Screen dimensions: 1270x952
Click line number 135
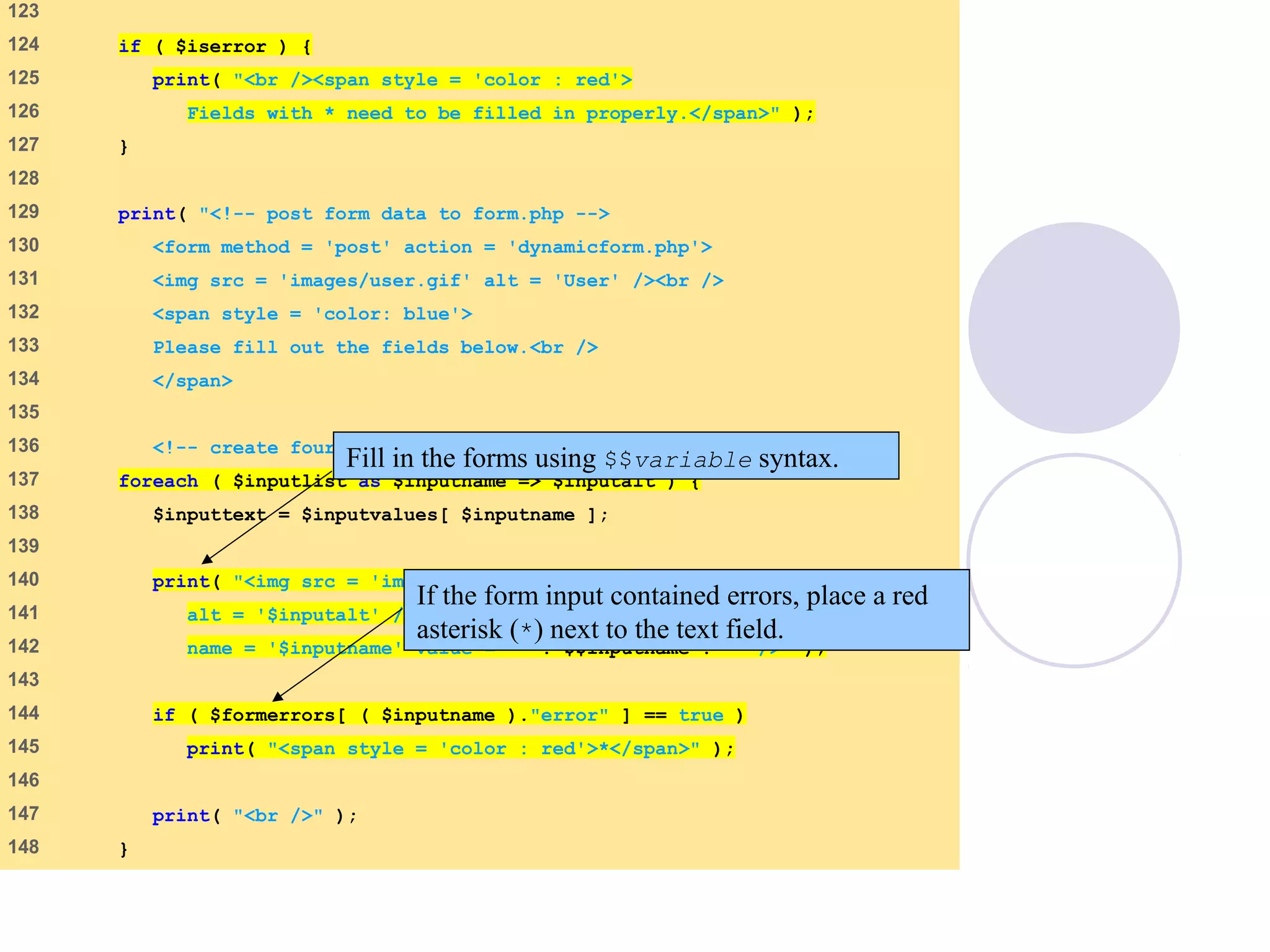[24, 413]
